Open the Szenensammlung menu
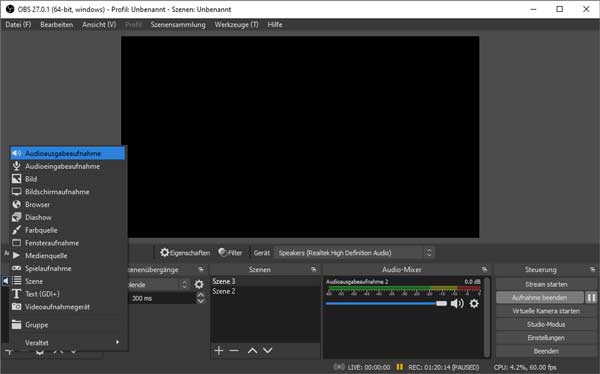 pyautogui.click(x=178, y=24)
